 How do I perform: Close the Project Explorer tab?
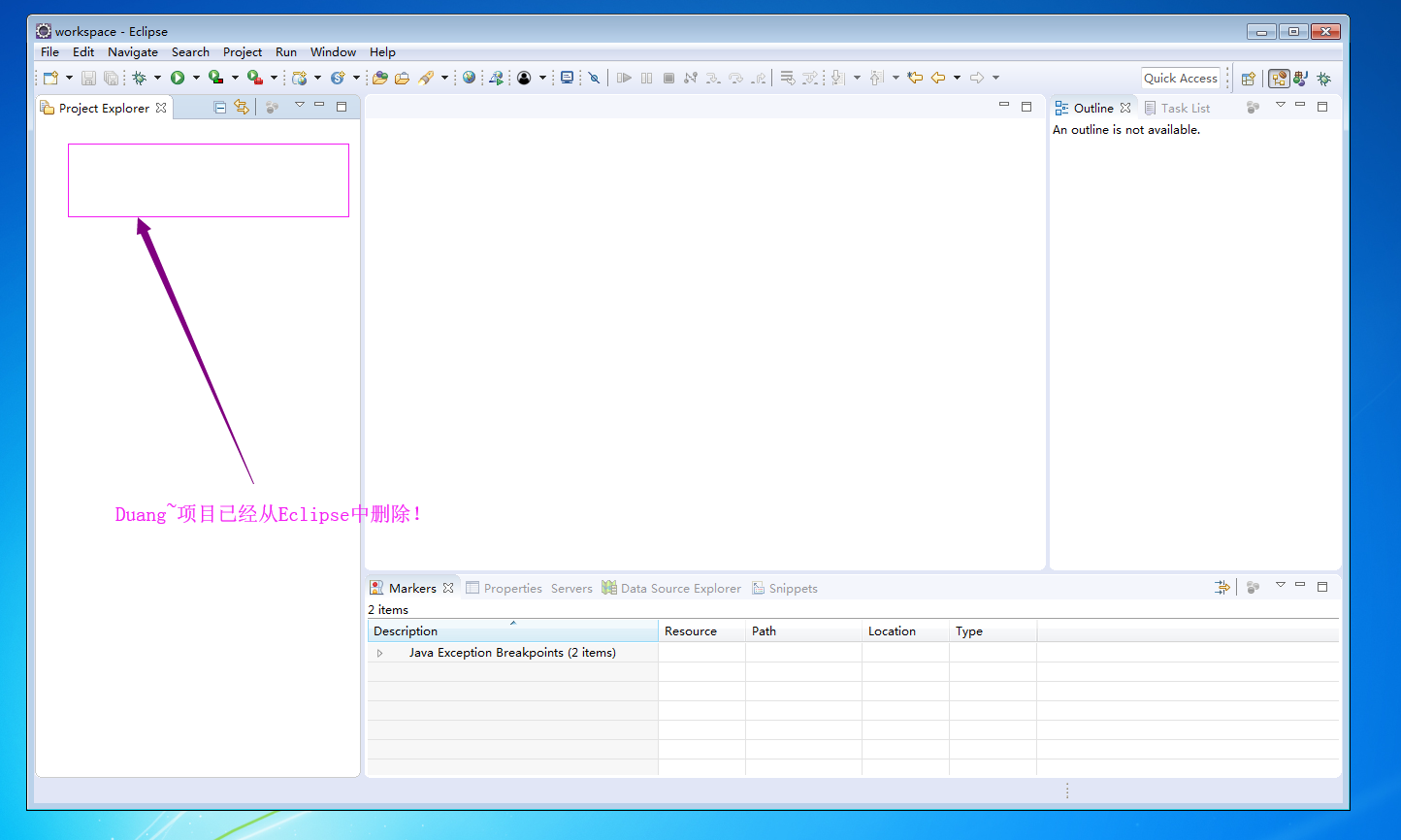[161, 108]
